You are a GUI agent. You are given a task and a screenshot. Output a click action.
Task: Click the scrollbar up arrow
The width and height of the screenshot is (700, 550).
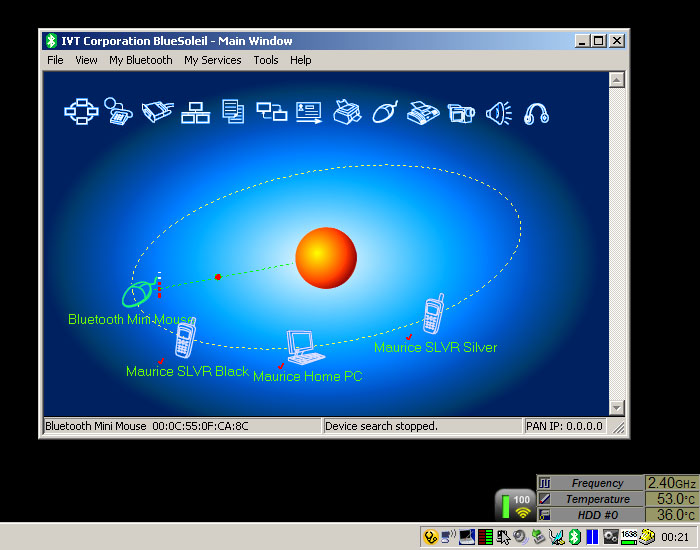pyautogui.click(x=617, y=80)
